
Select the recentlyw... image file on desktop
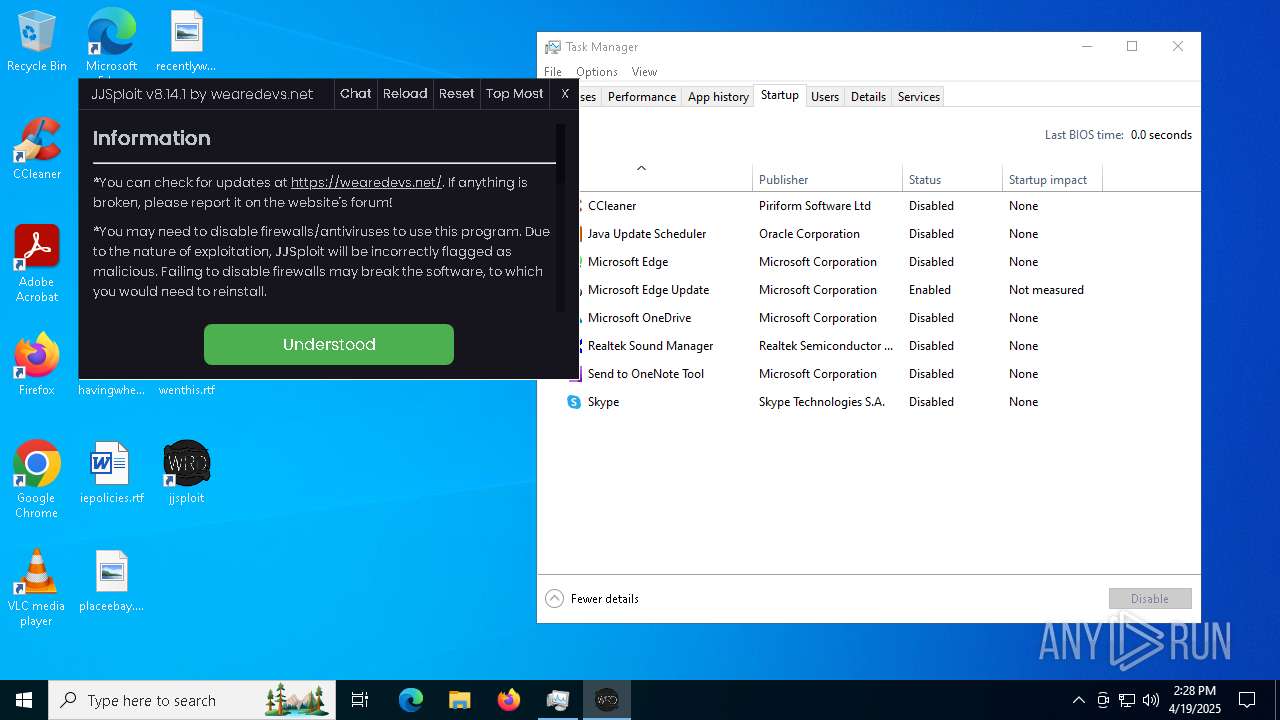coord(186,42)
